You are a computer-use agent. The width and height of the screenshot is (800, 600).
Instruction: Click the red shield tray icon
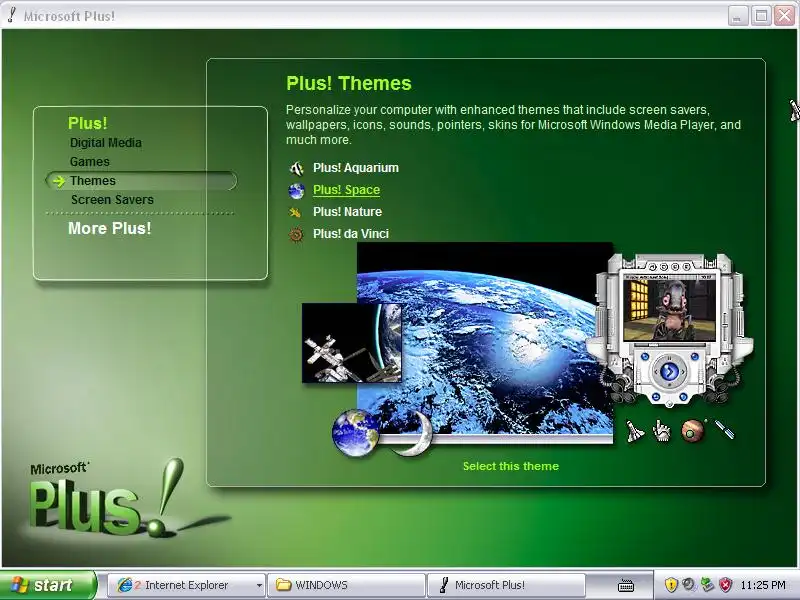pyautogui.click(x=726, y=585)
